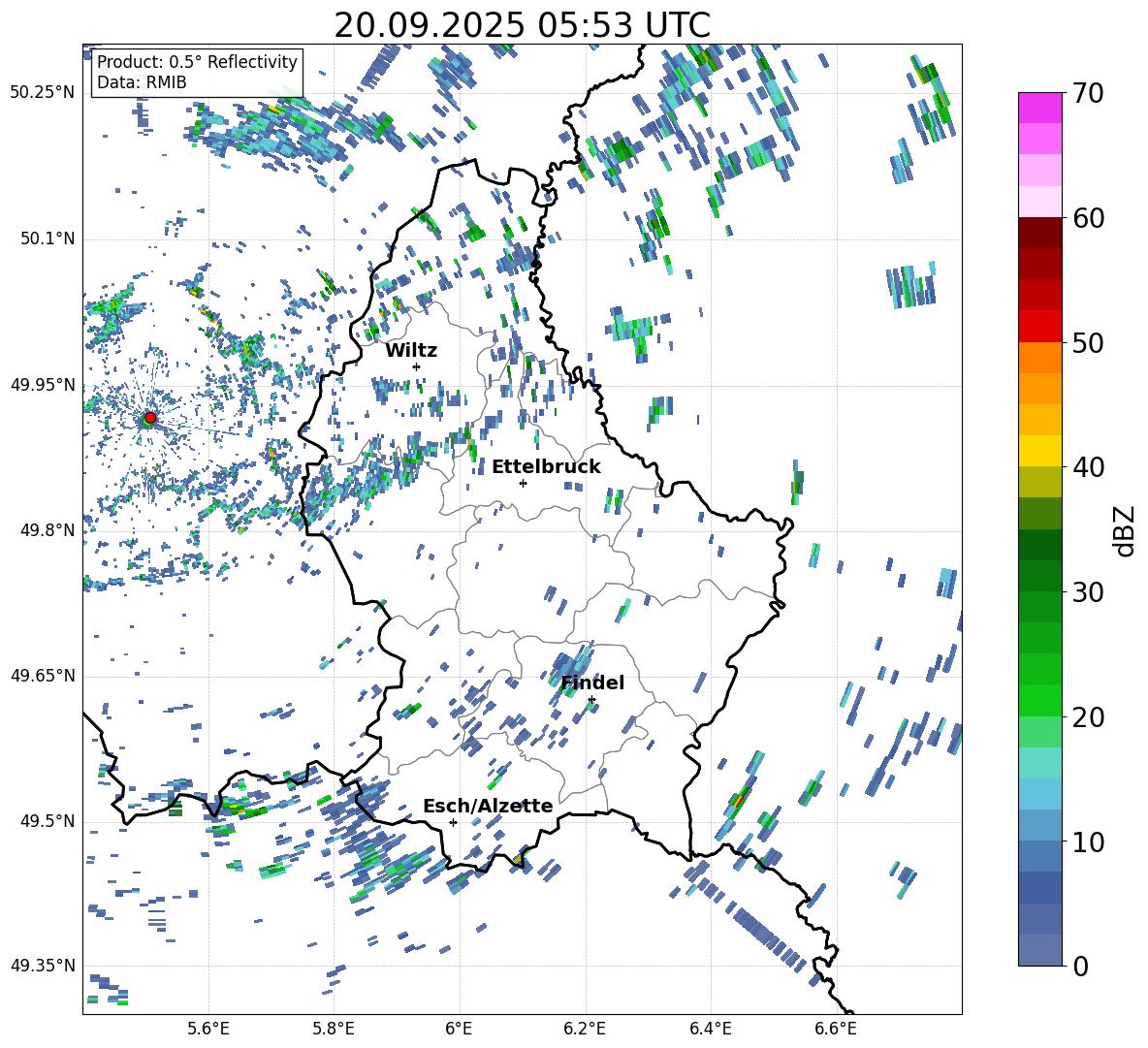
Task: Click the 49.65°N latitude label
Action: point(43,676)
